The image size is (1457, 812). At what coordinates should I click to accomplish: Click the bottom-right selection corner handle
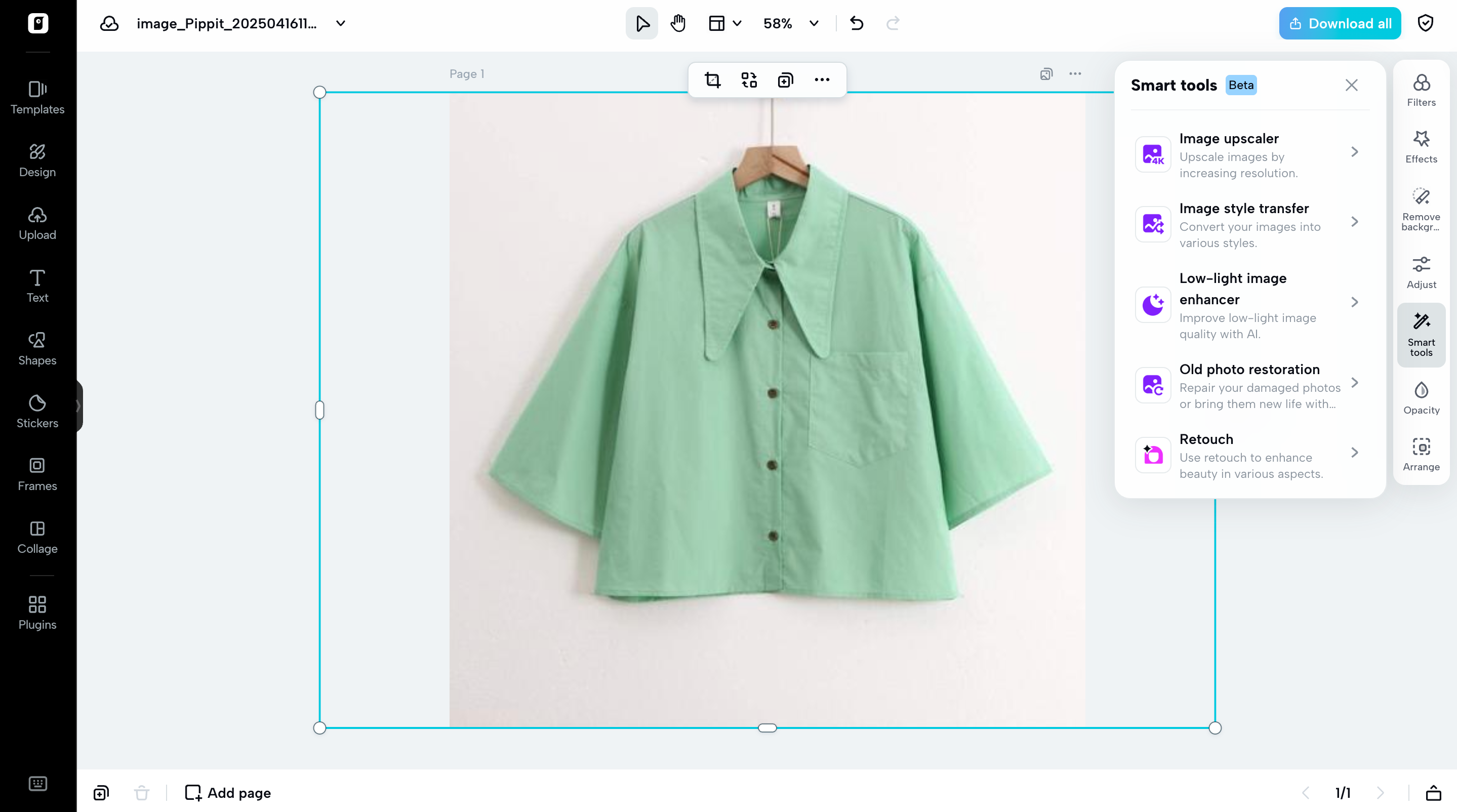point(1215,728)
